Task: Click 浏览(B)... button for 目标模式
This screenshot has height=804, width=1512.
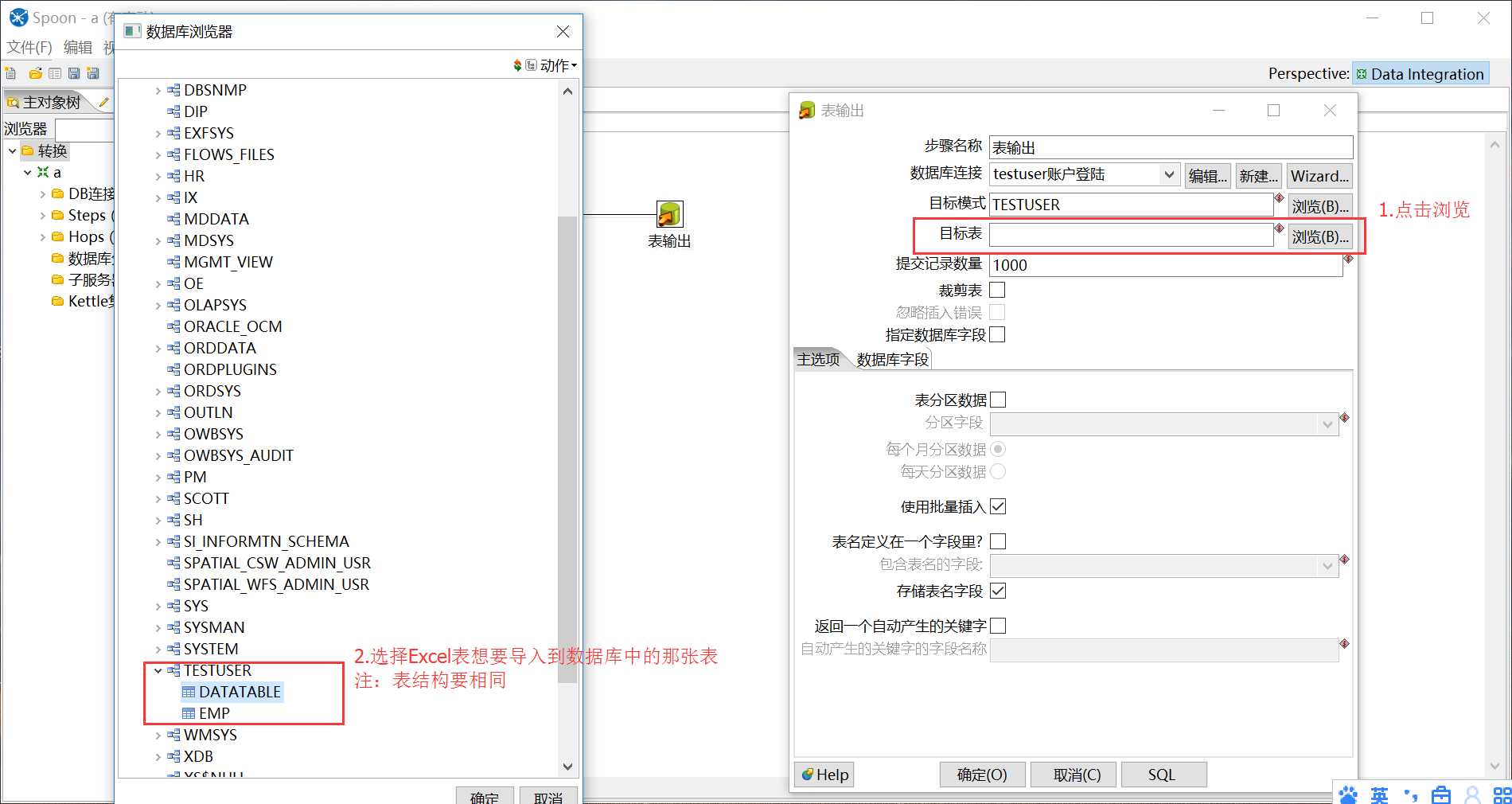Action: click(1320, 206)
